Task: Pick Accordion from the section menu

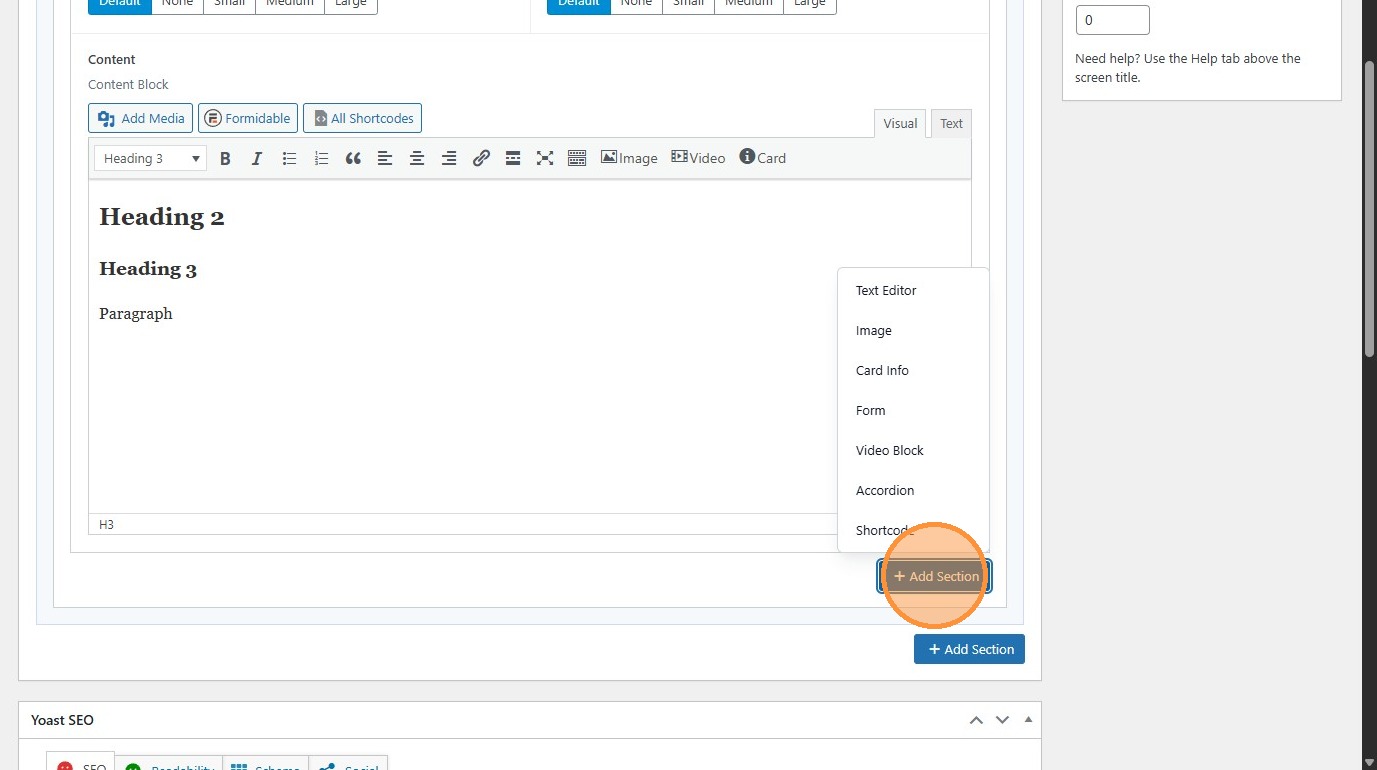Action: coord(913,490)
